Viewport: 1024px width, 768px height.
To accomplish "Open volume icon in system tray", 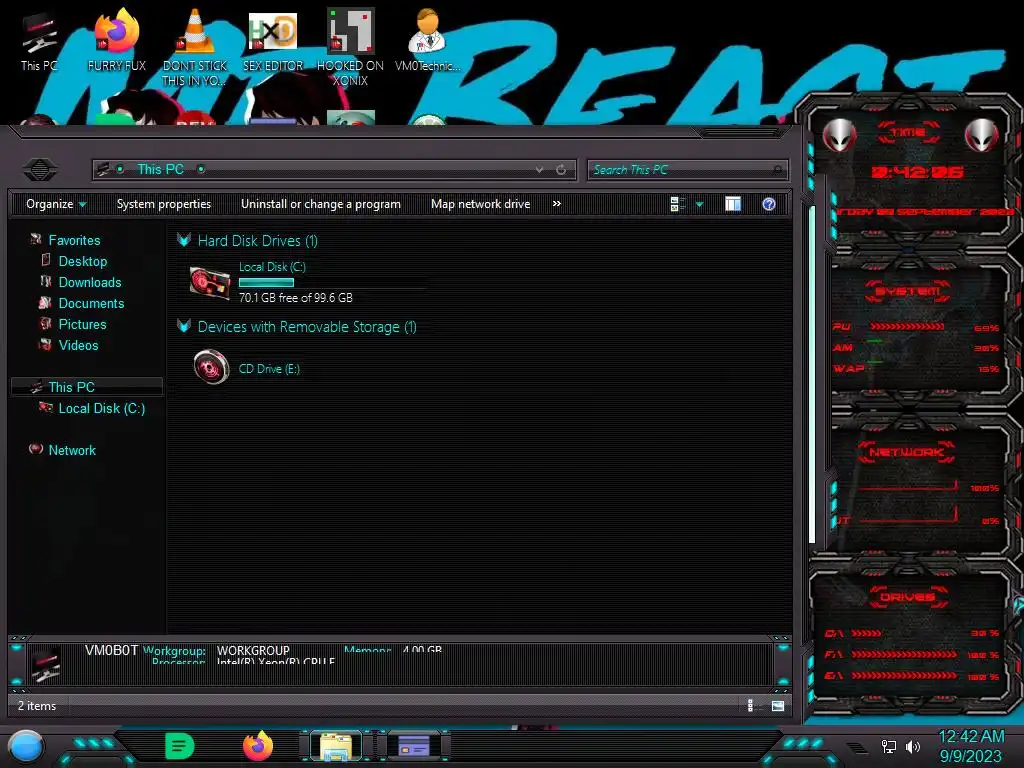I will point(913,746).
